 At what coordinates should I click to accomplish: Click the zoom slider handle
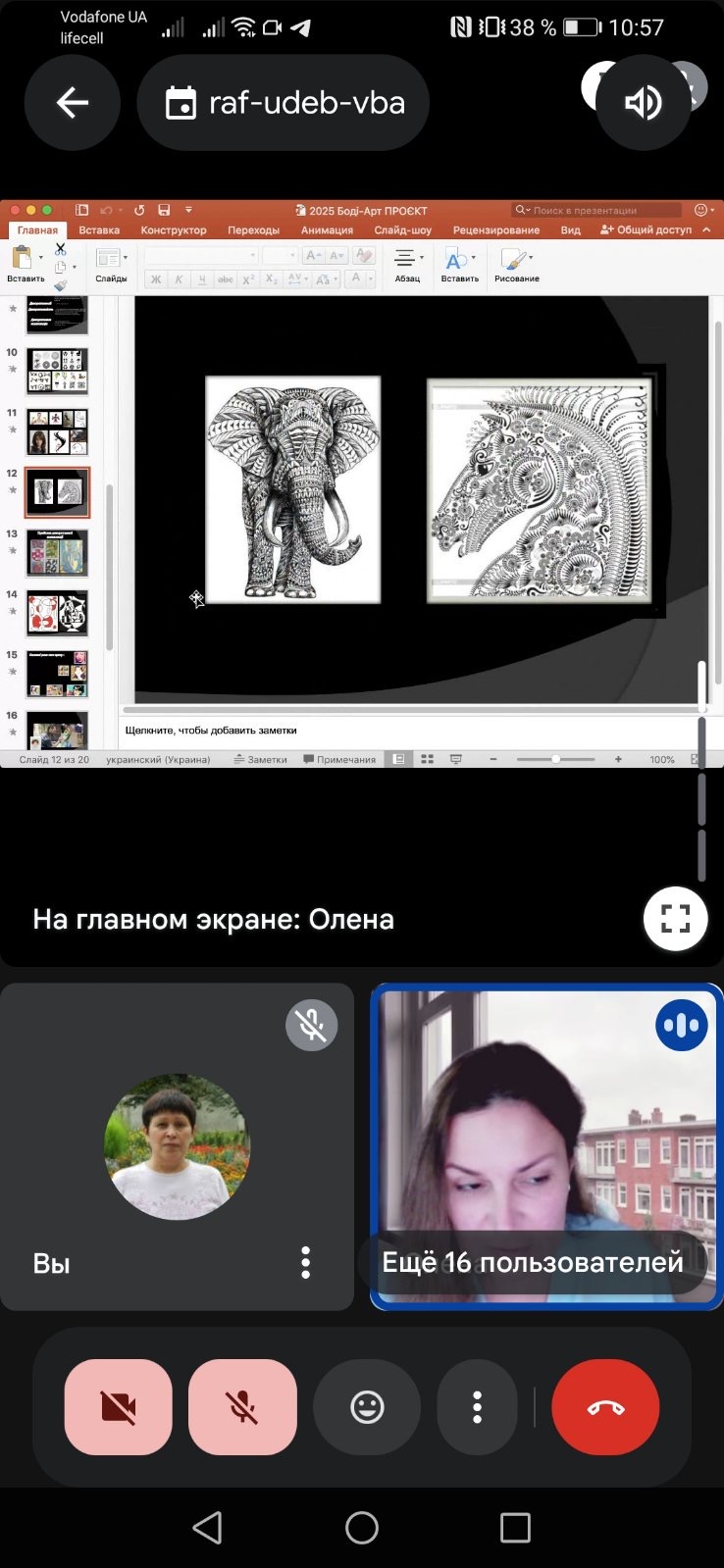pyautogui.click(x=556, y=759)
